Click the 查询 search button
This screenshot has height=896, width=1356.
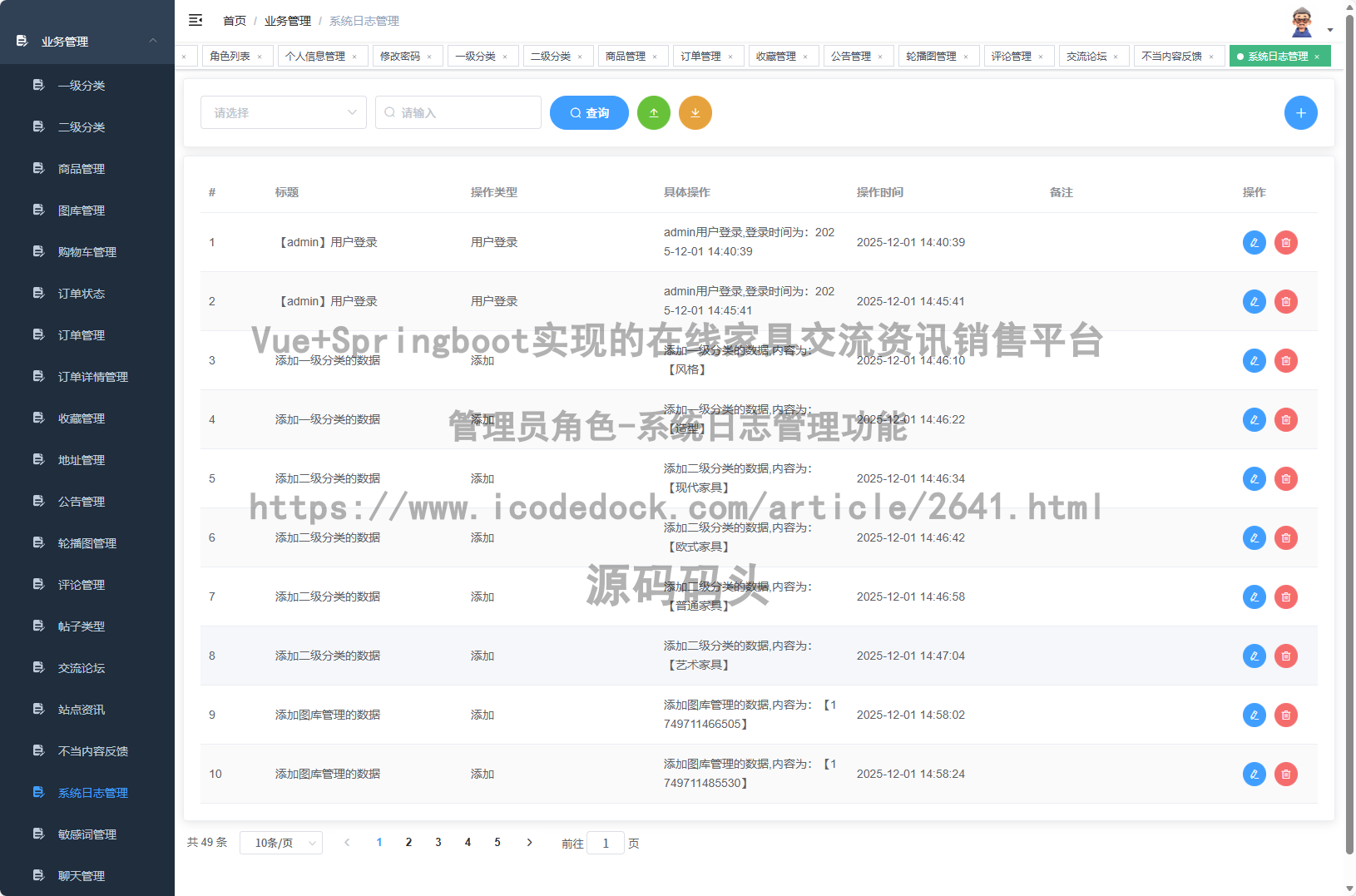[589, 112]
